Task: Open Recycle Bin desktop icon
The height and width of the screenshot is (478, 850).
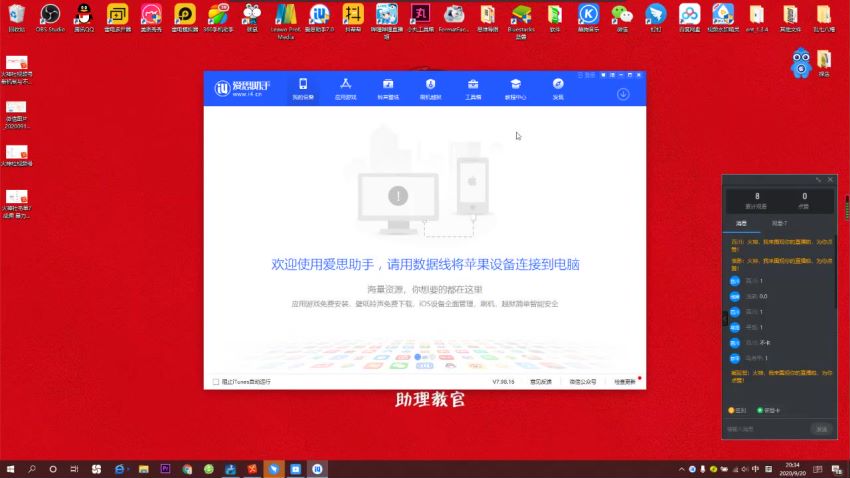Action: pyautogui.click(x=17, y=18)
